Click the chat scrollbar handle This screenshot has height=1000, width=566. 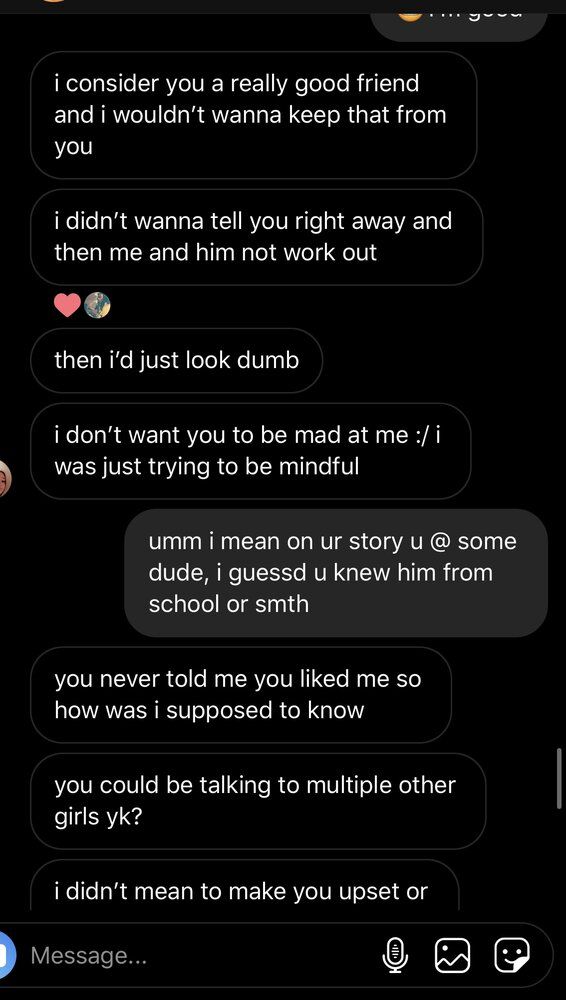[559, 778]
